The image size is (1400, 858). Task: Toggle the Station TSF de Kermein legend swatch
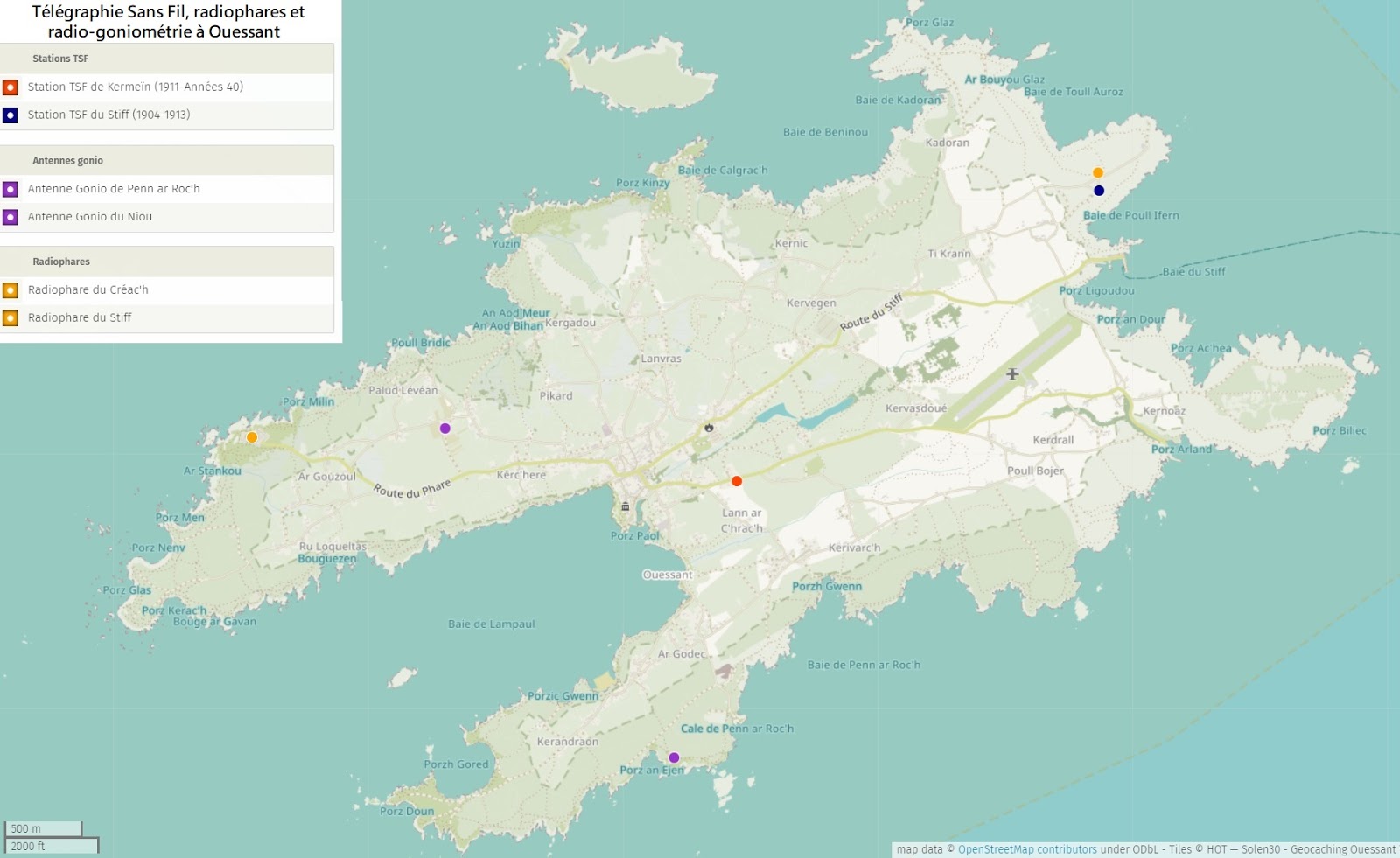pyautogui.click(x=10, y=87)
